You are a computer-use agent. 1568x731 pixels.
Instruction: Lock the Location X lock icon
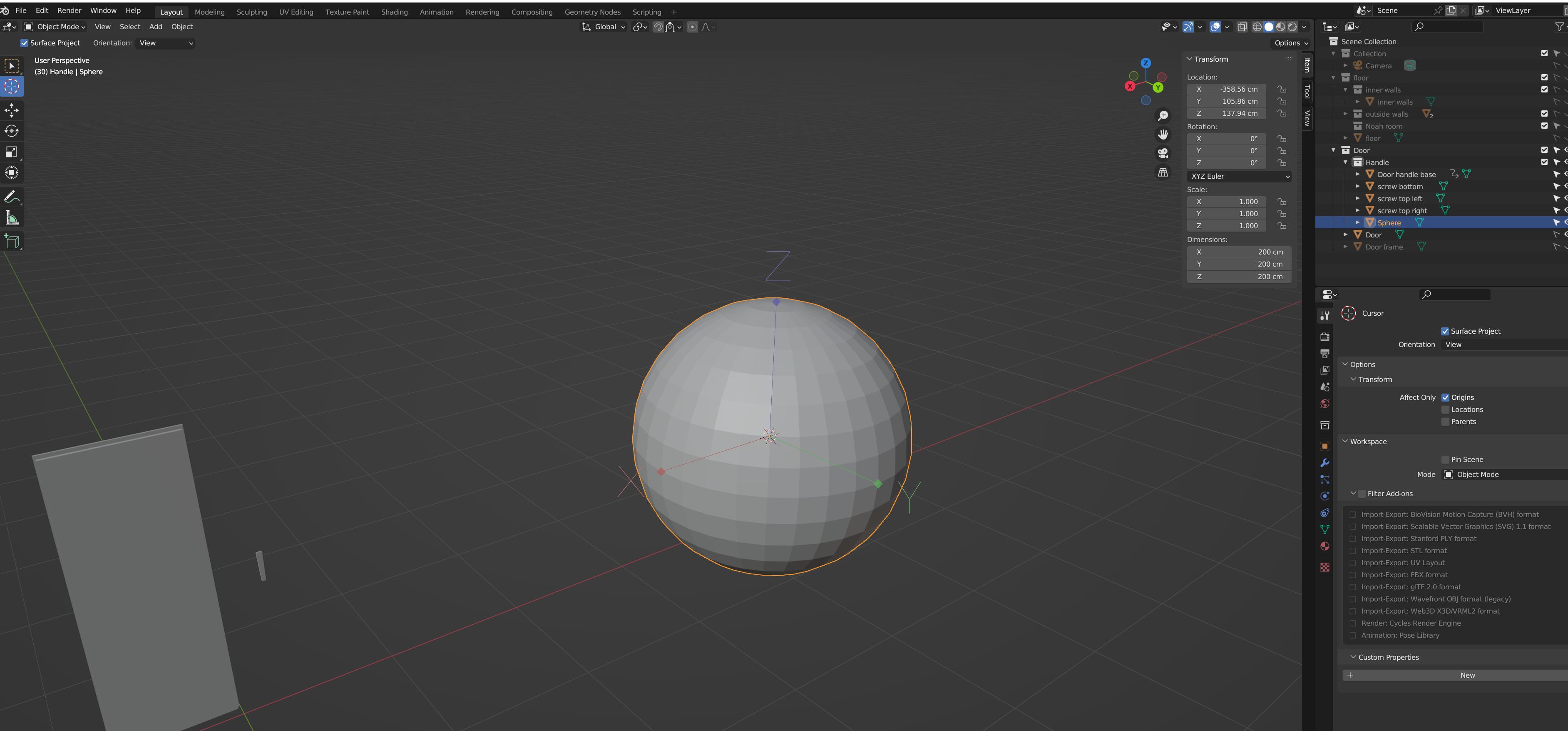pos(1281,89)
